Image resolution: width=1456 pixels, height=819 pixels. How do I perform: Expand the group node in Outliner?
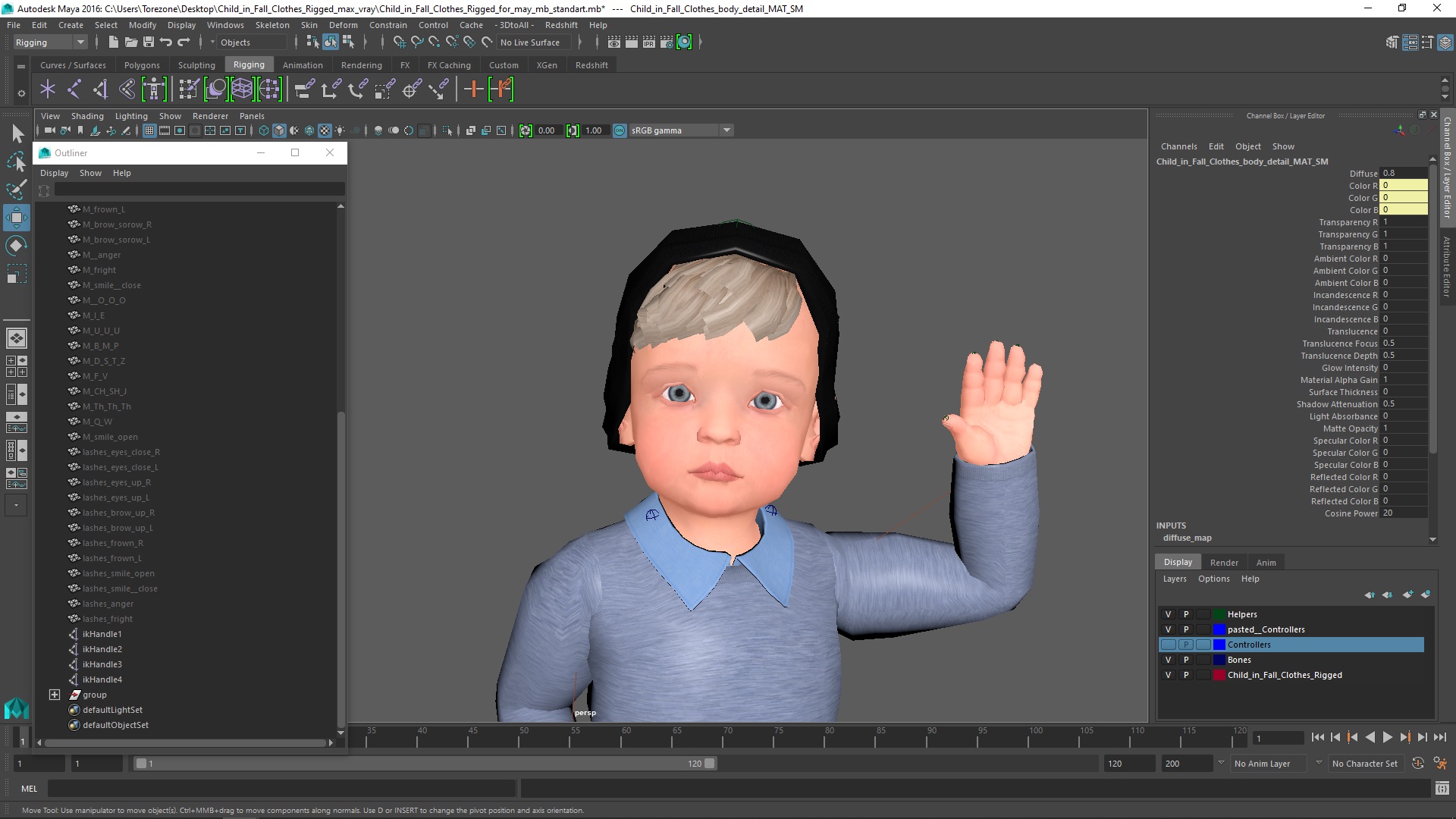(x=54, y=694)
